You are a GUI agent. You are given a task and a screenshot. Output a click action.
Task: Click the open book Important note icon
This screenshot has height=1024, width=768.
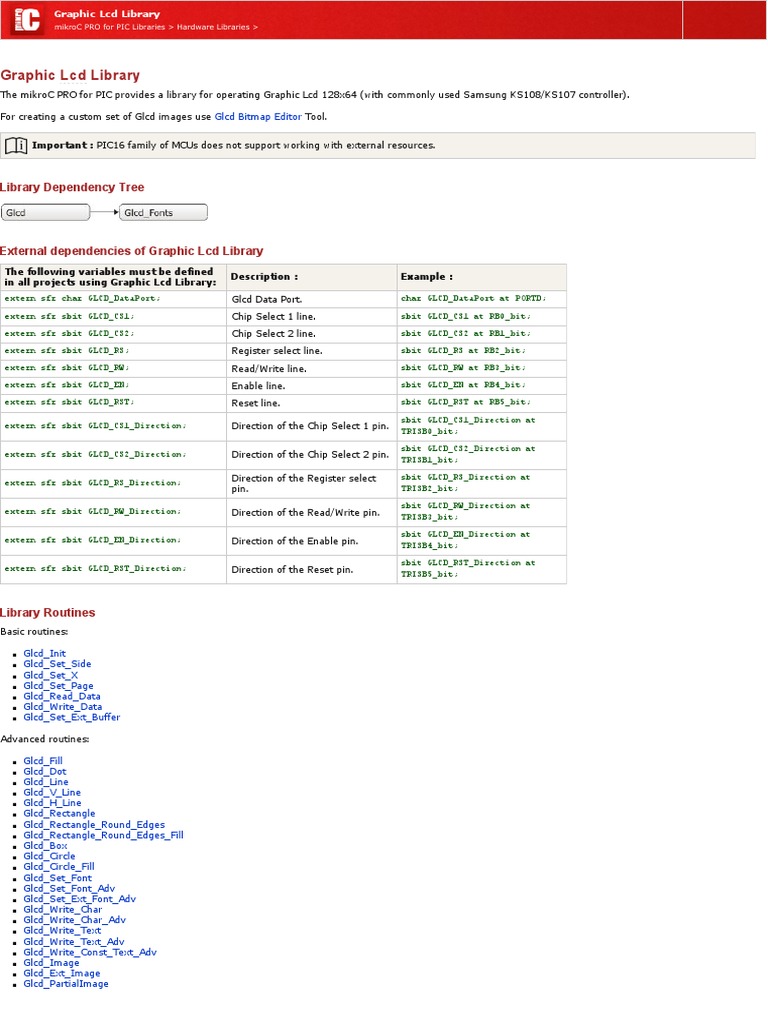coord(16,146)
